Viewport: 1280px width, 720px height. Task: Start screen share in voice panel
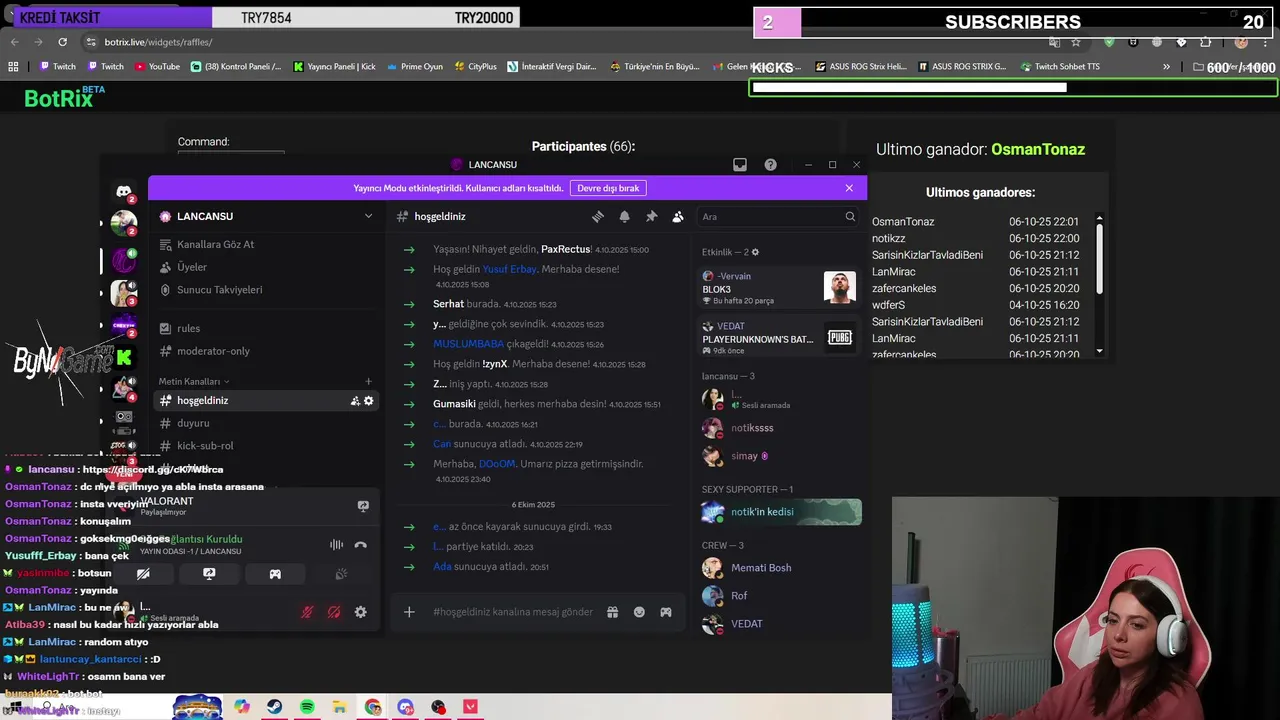click(x=209, y=574)
